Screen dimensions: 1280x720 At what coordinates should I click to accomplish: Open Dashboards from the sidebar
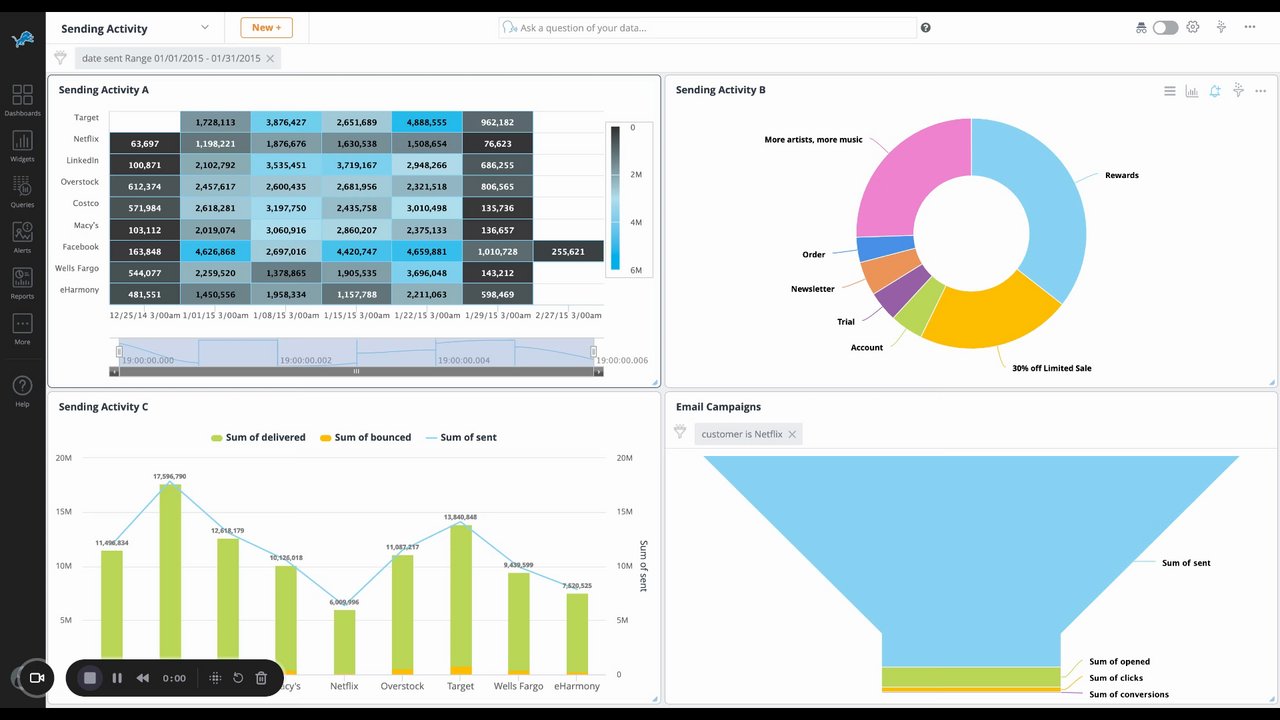(22, 100)
